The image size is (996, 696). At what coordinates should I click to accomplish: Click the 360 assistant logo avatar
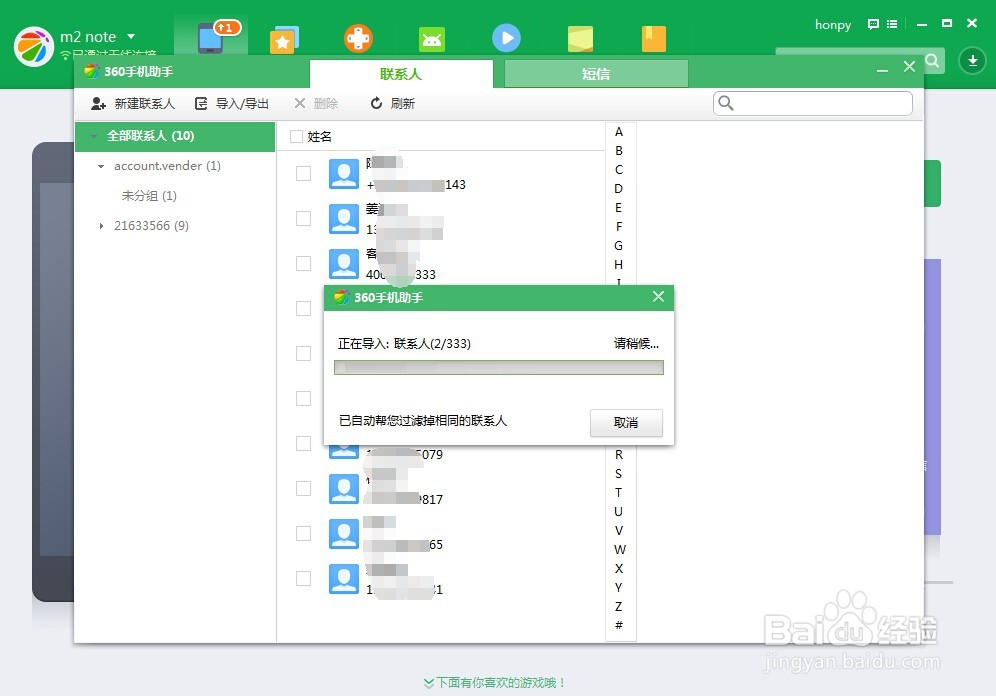point(34,46)
